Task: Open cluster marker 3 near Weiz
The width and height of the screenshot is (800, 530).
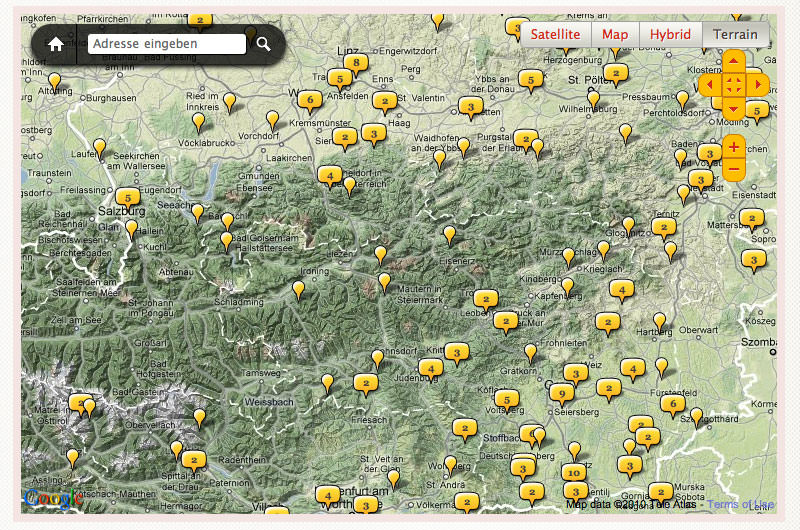Action: (x=576, y=374)
